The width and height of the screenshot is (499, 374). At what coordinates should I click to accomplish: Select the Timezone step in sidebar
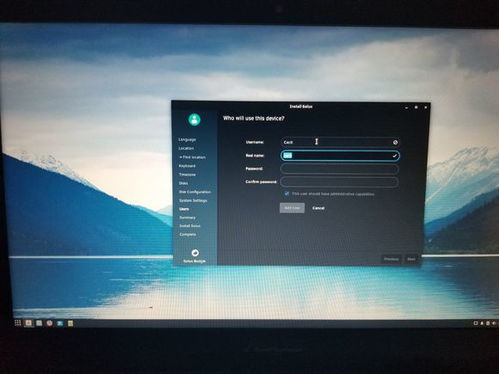(187, 174)
